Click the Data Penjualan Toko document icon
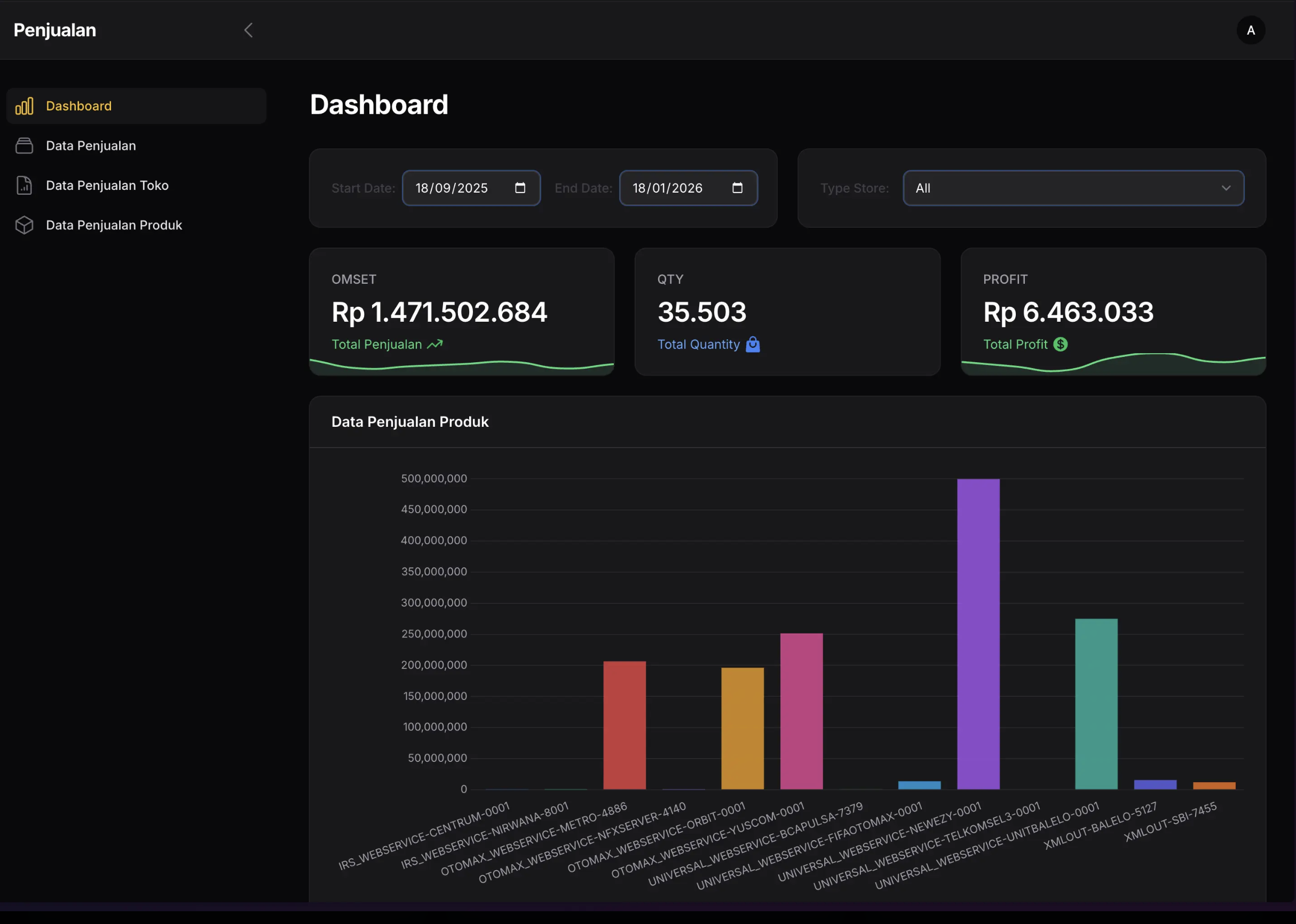 click(24, 186)
